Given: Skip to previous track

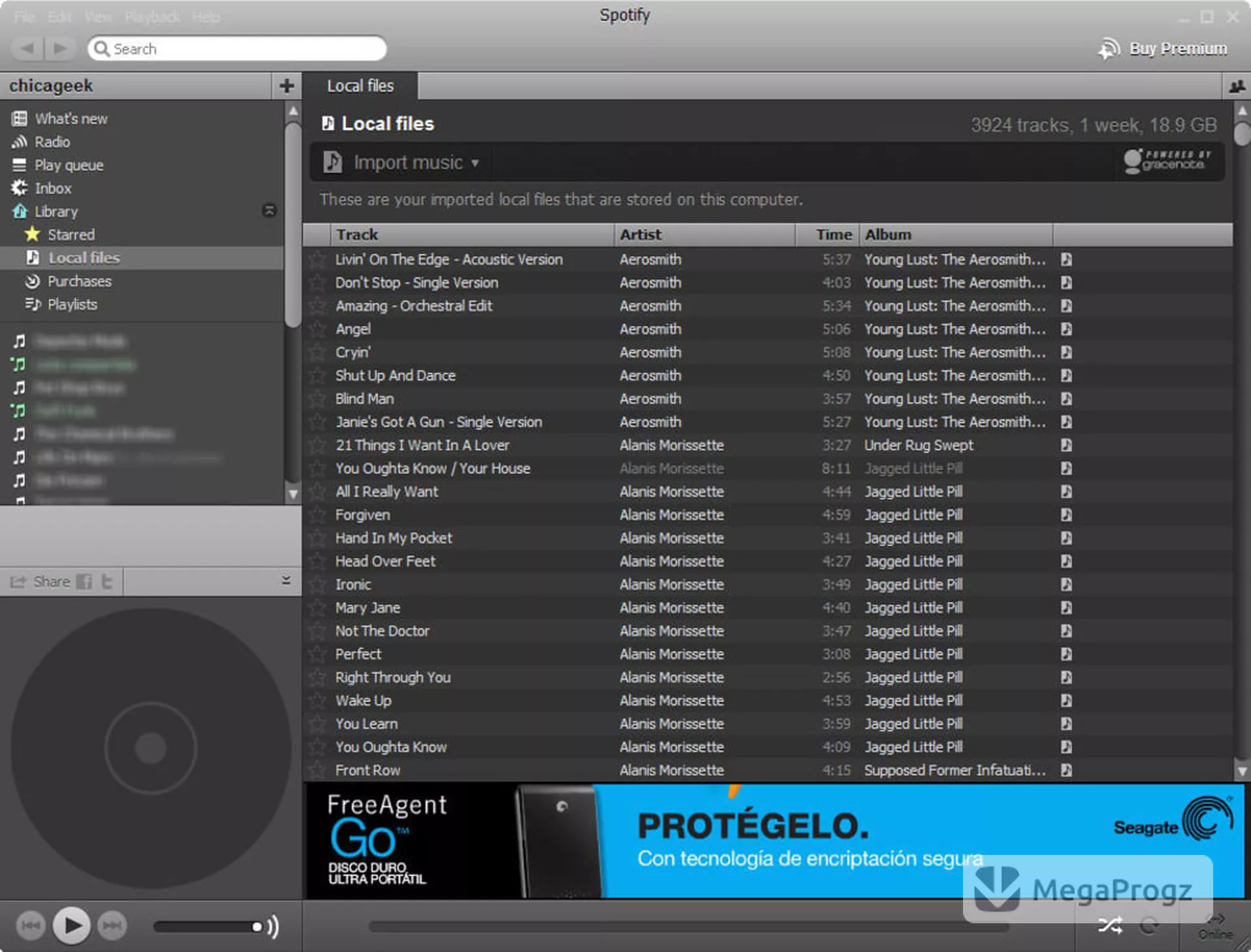Looking at the screenshot, I should coord(30,925).
